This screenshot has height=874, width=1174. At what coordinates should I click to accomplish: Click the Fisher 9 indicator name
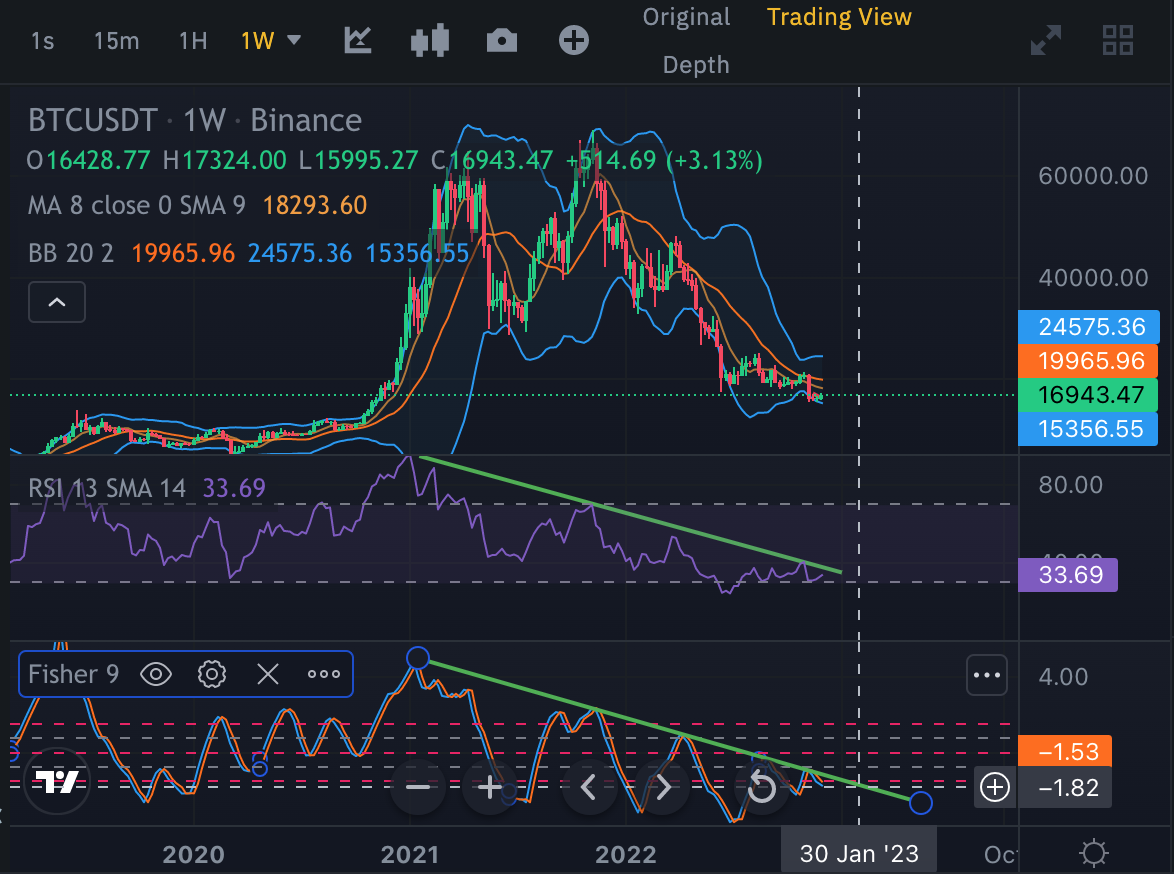point(73,674)
